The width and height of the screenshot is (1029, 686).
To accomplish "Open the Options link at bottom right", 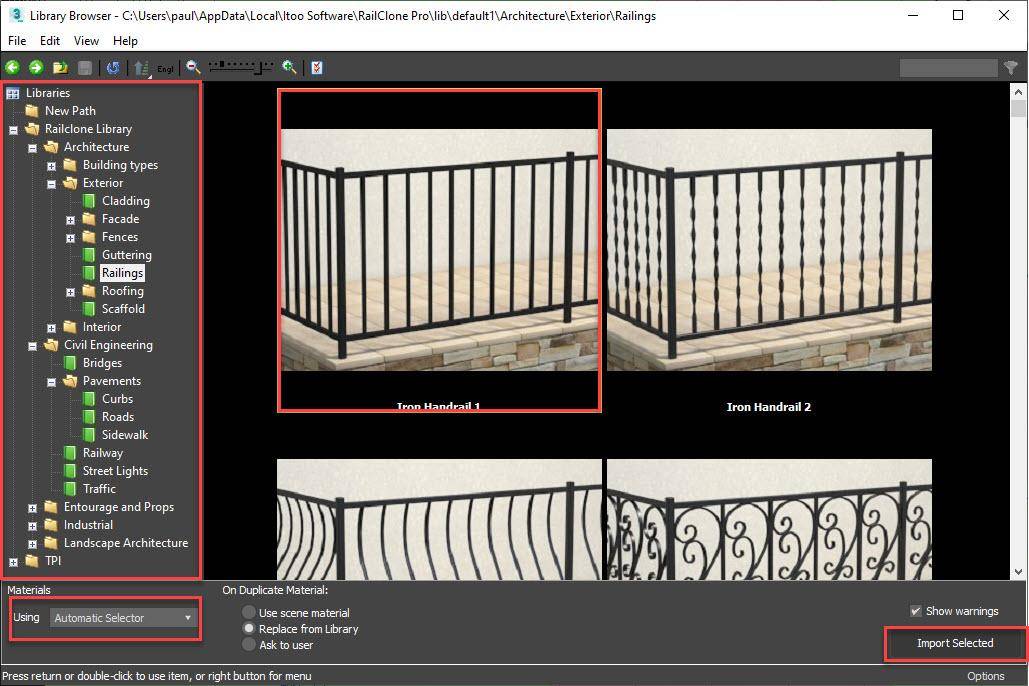I will click(985, 676).
